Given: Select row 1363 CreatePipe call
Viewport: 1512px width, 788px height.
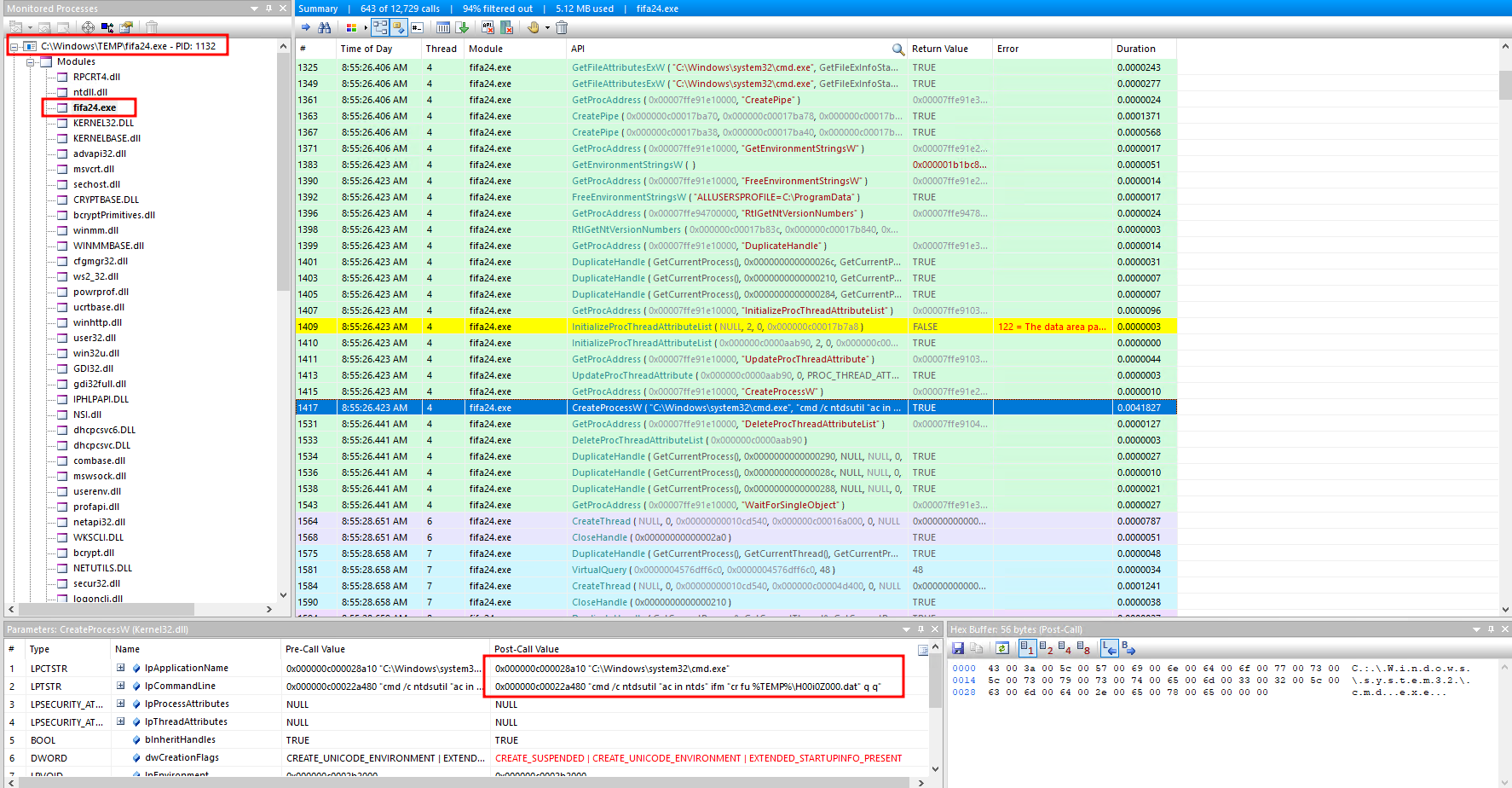Looking at the screenshot, I should click(x=736, y=116).
